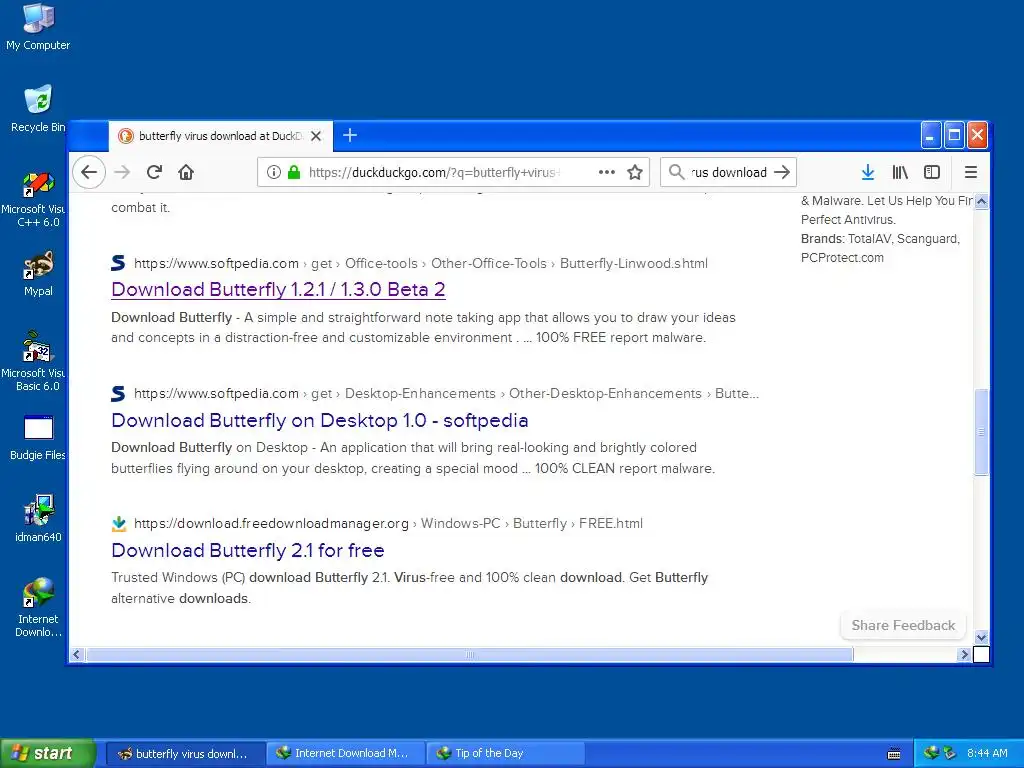
Task: Select the Budgie Files desktop icon
Action: point(38,438)
